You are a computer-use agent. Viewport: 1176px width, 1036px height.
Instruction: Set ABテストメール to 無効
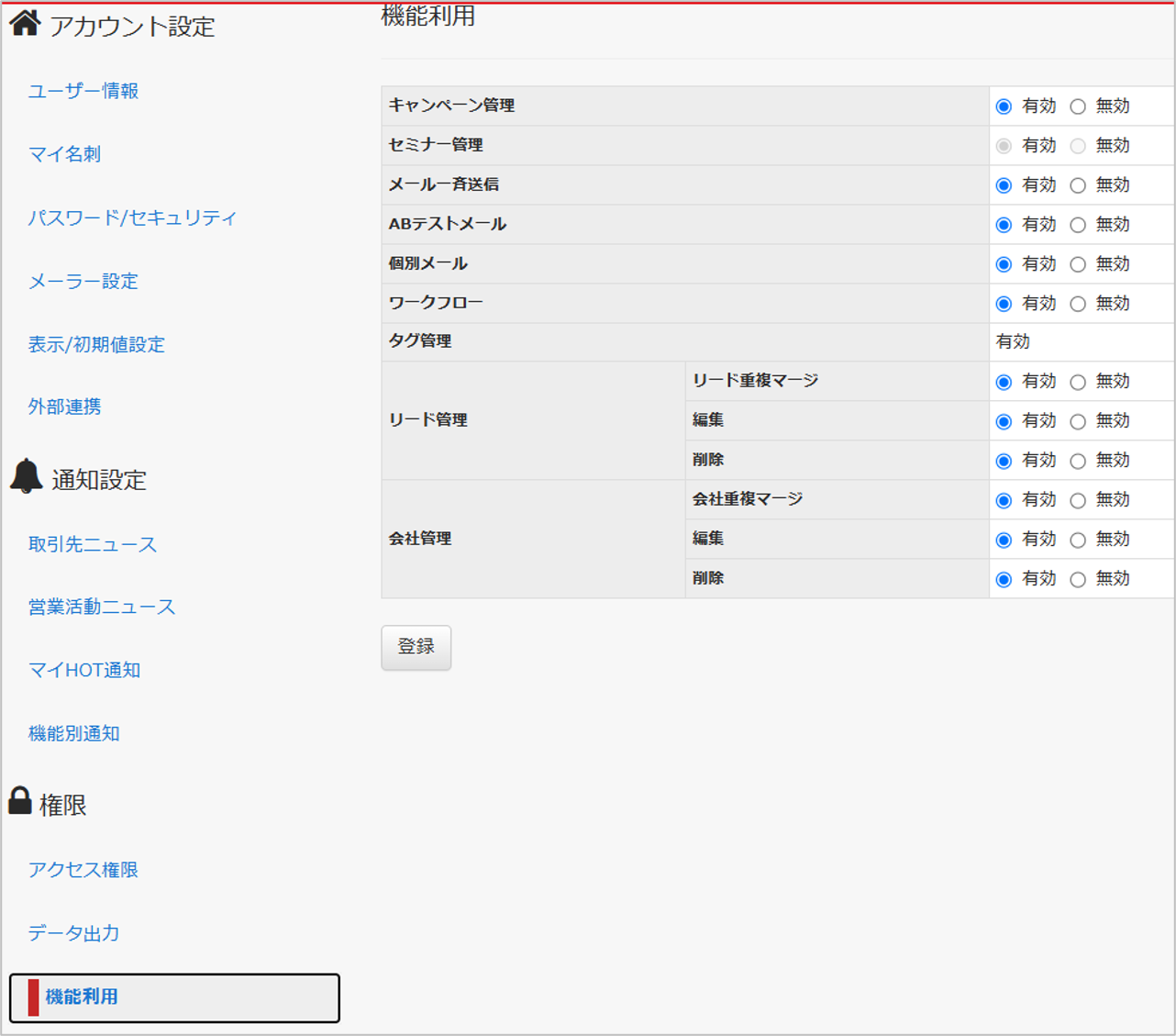[1078, 225]
